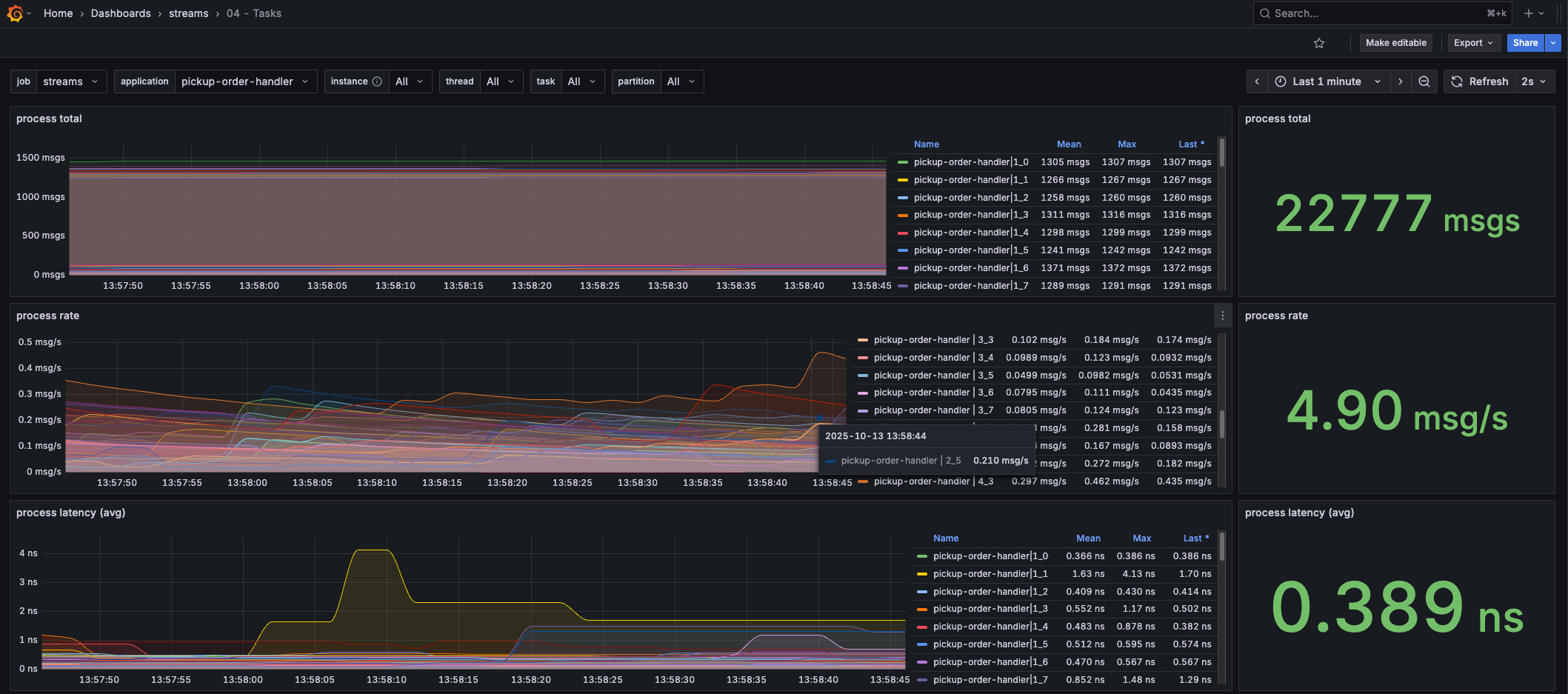Toggle pickup-order-handler|1_1 series in latency legend
This screenshot has height=694, width=1568.
[990, 574]
